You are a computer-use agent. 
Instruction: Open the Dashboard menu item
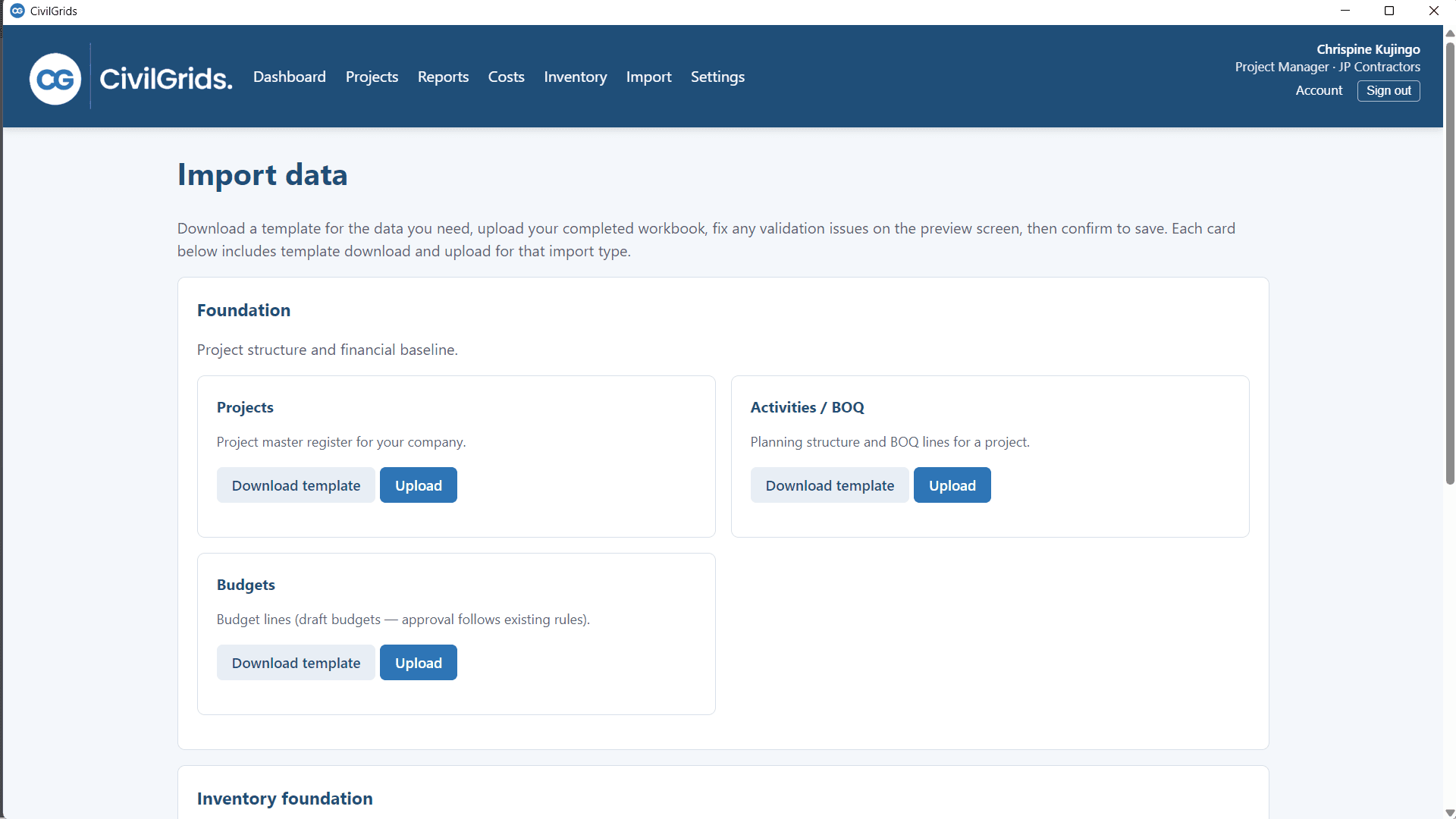pyautogui.click(x=290, y=77)
